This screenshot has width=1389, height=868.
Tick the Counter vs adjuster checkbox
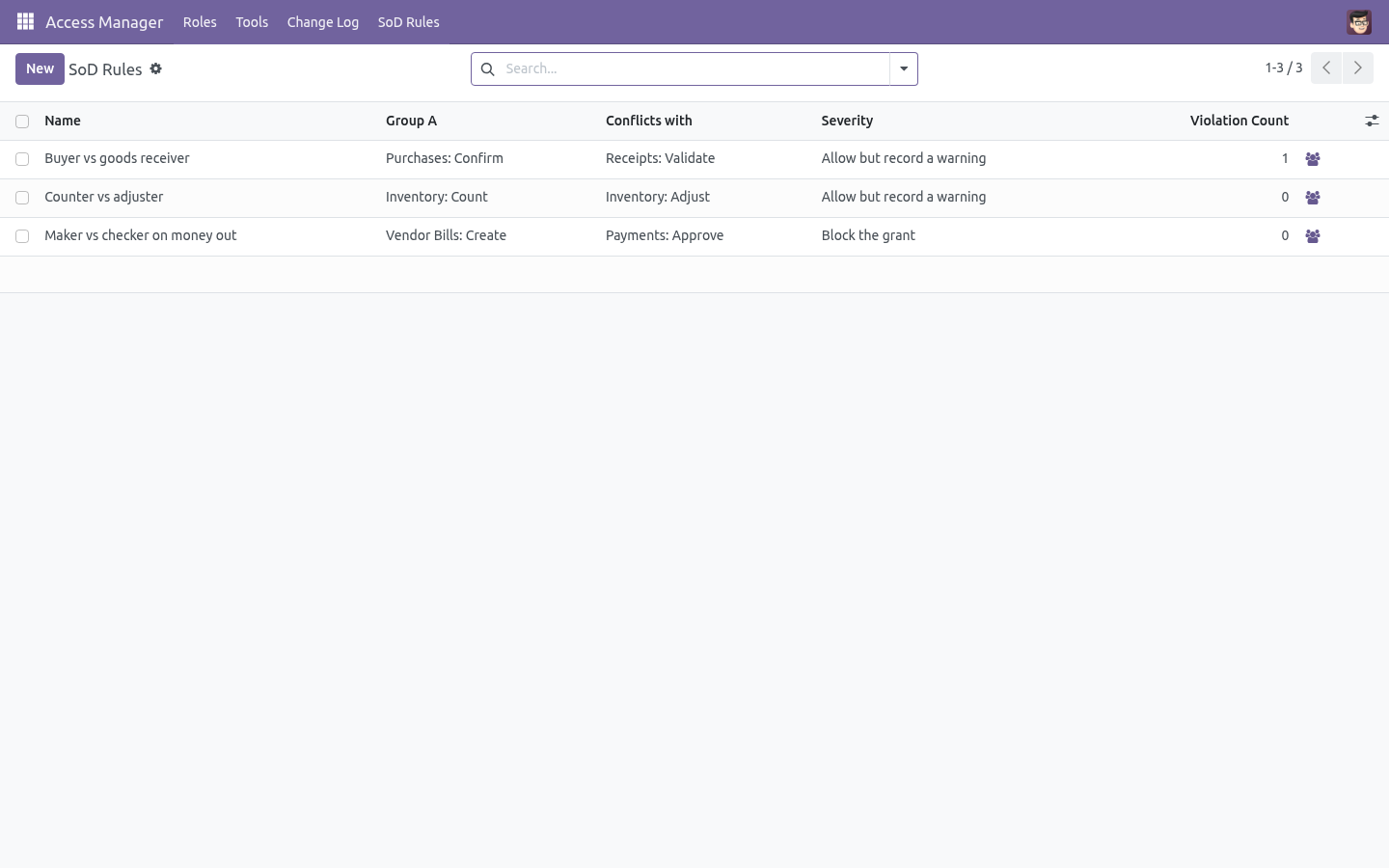coord(22,198)
